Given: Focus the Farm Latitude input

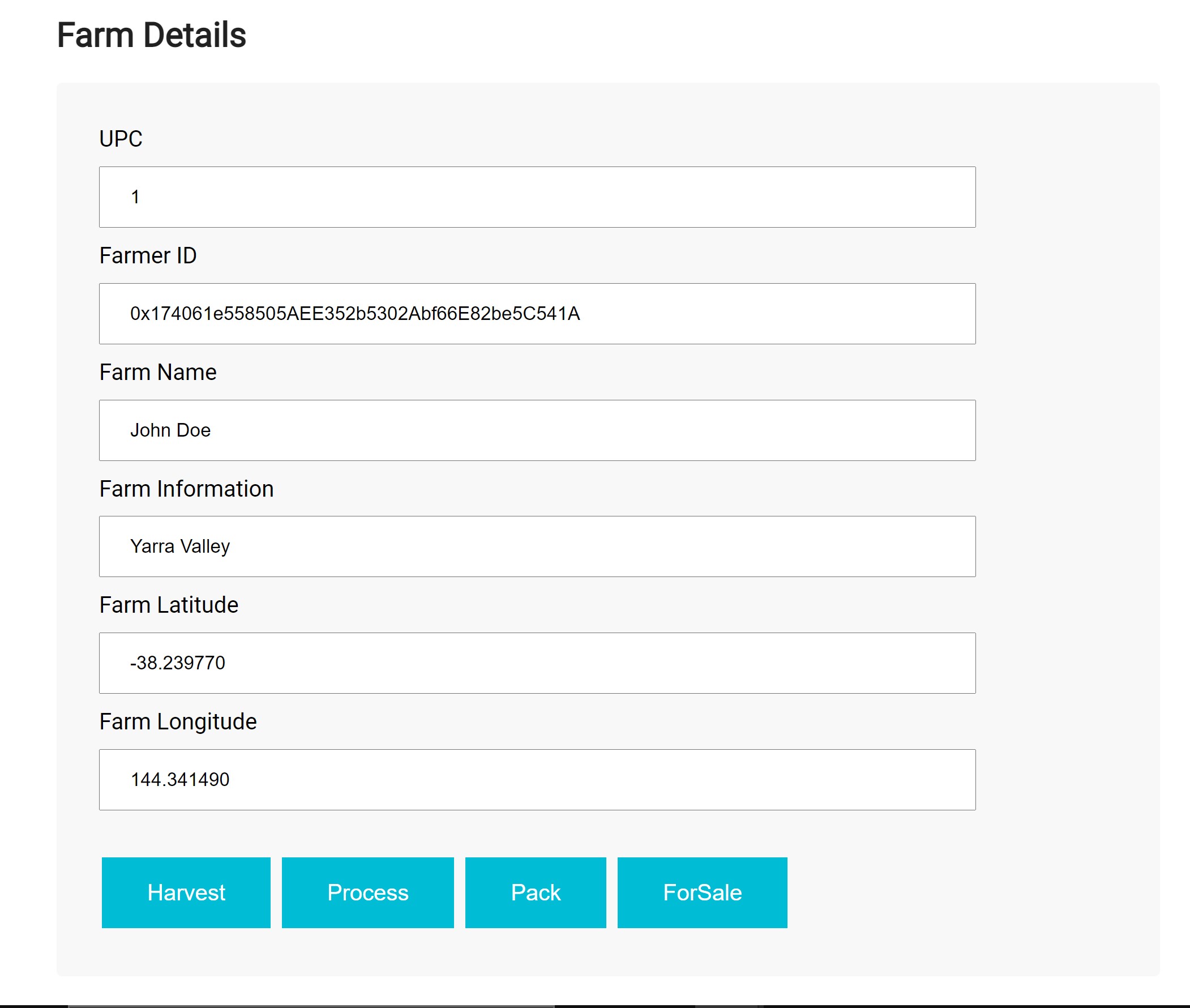Looking at the screenshot, I should pos(537,663).
